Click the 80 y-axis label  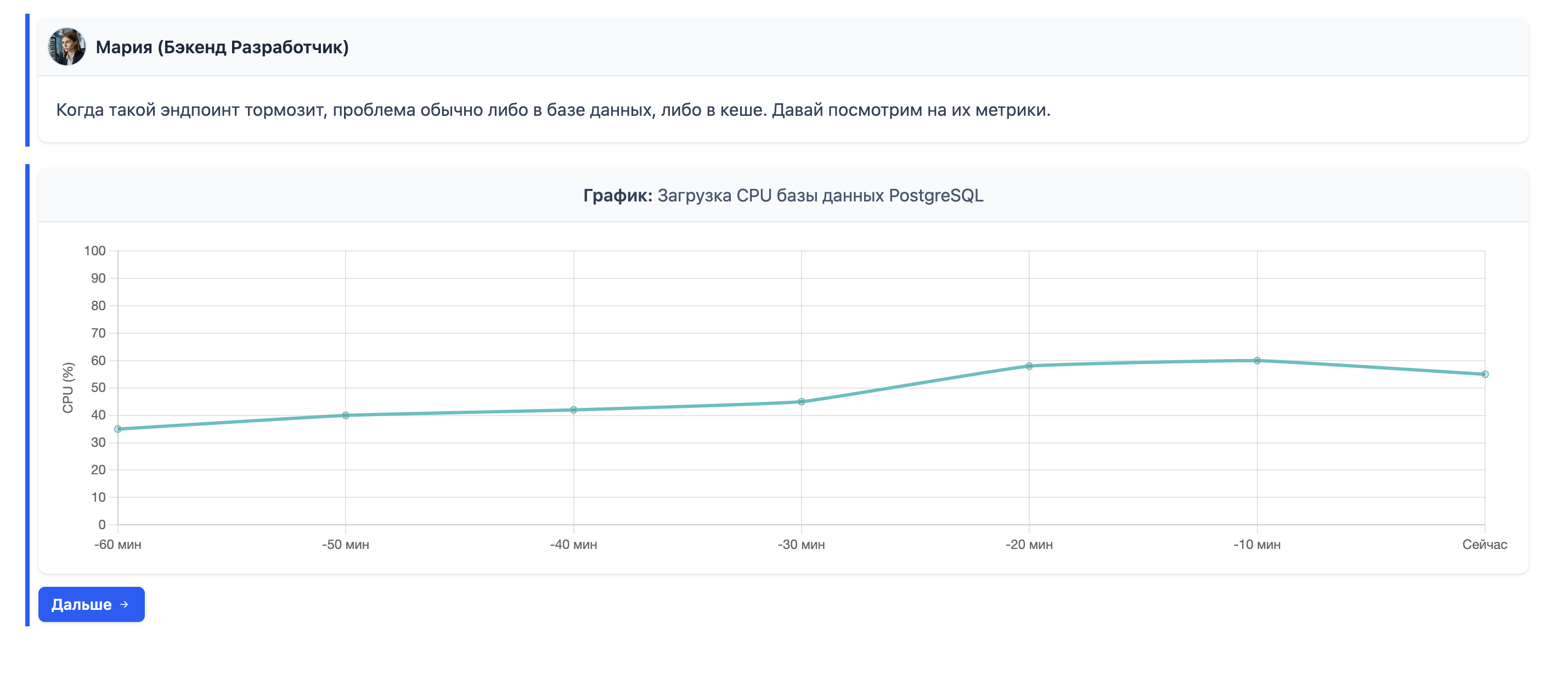(x=98, y=306)
